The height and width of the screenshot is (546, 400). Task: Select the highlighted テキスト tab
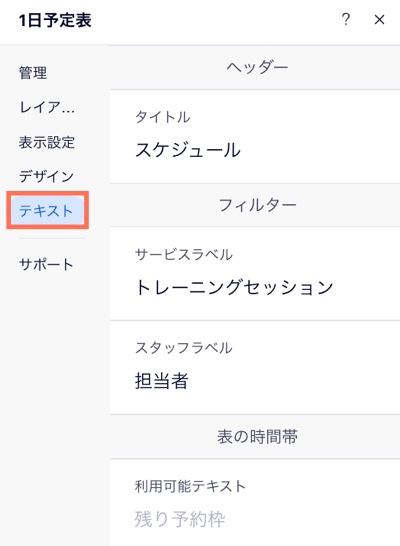click(47, 210)
